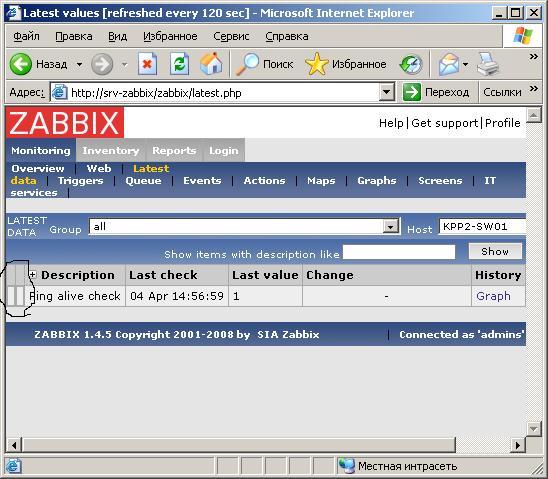Viewport: 548px width, 479px height.
Task: Open the Избранное menu in the menu bar
Action: [170, 36]
